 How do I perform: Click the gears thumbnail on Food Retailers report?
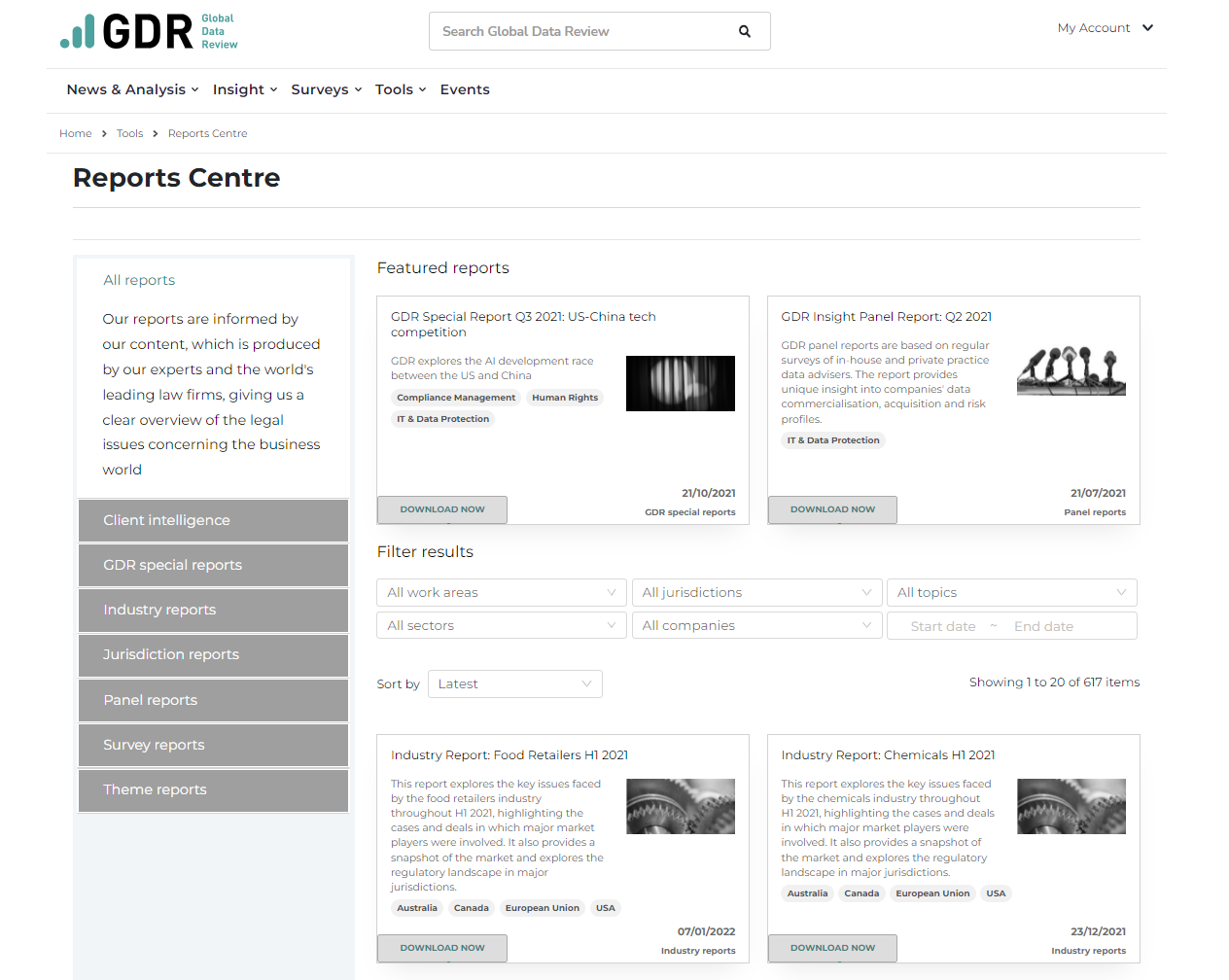click(681, 806)
